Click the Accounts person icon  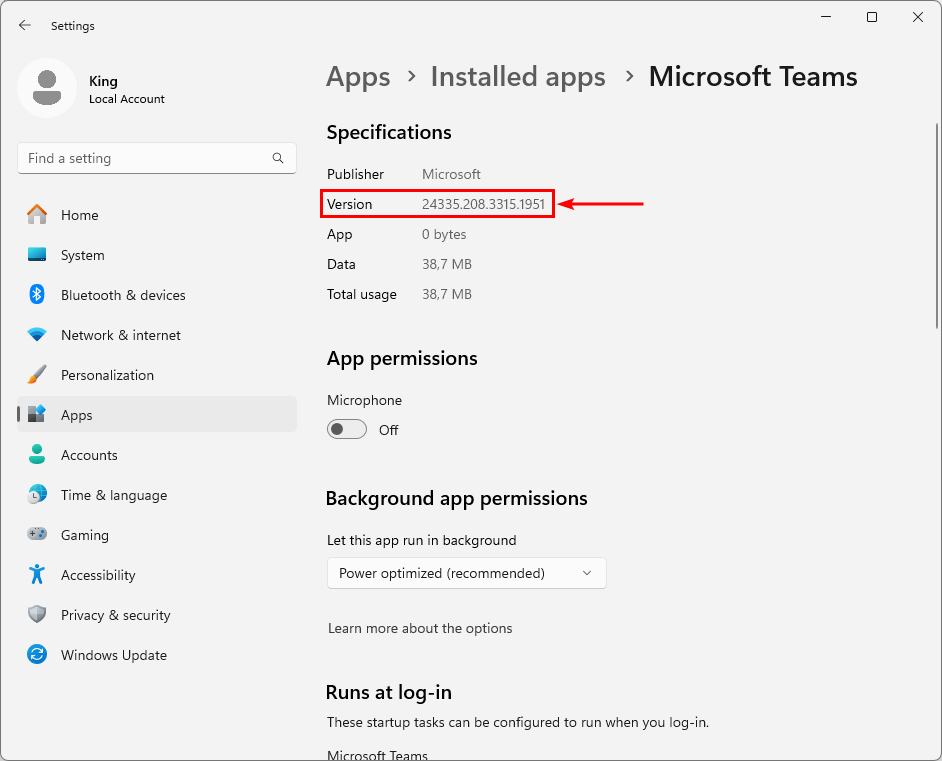(37, 455)
